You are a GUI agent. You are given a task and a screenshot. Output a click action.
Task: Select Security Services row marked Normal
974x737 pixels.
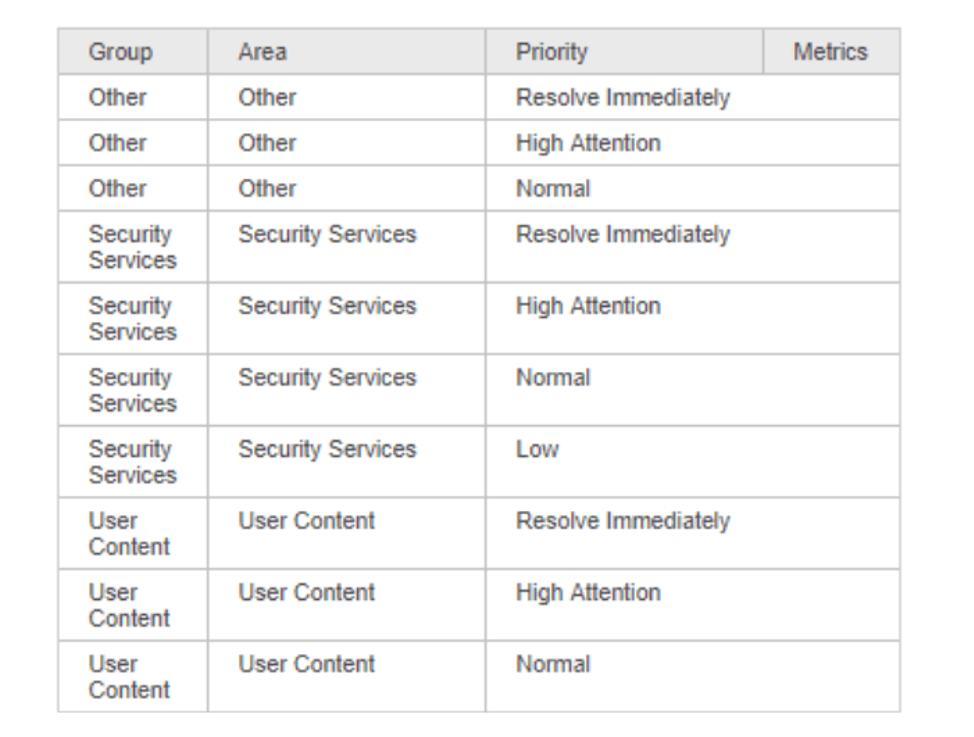(x=479, y=390)
